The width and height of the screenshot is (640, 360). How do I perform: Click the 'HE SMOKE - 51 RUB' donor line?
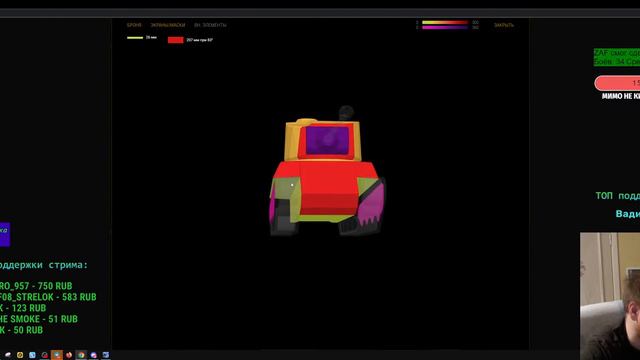pyautogui.click(x=39, y=319)
